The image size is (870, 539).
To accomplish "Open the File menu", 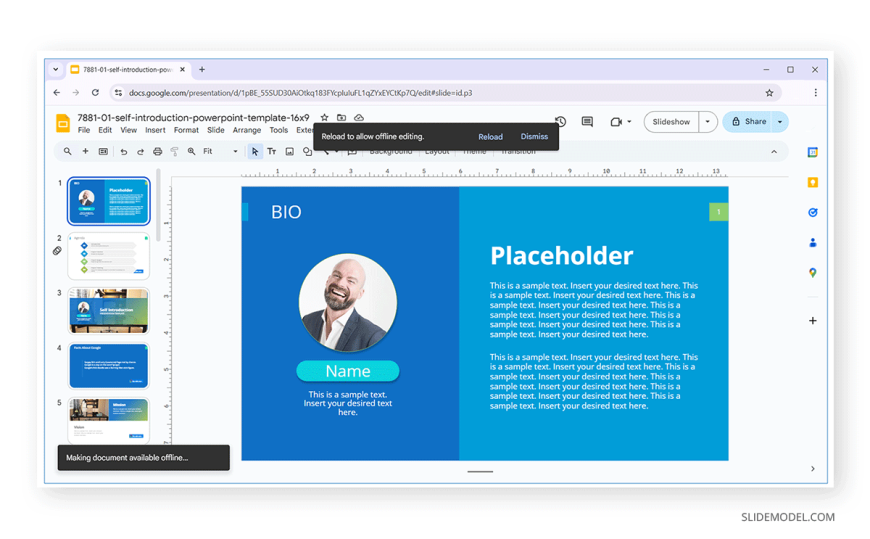I will (x=84, y=130).
